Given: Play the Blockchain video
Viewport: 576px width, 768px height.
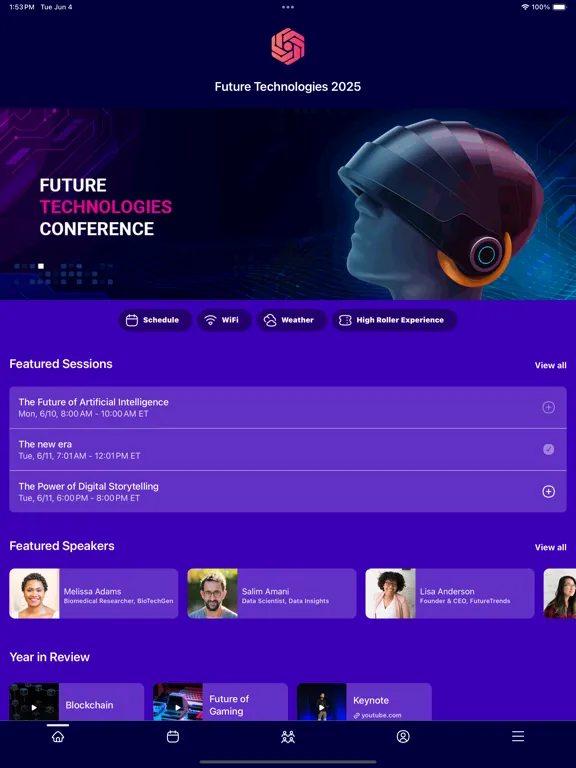Looking at the screenshot, I should [x=34, y=707].
